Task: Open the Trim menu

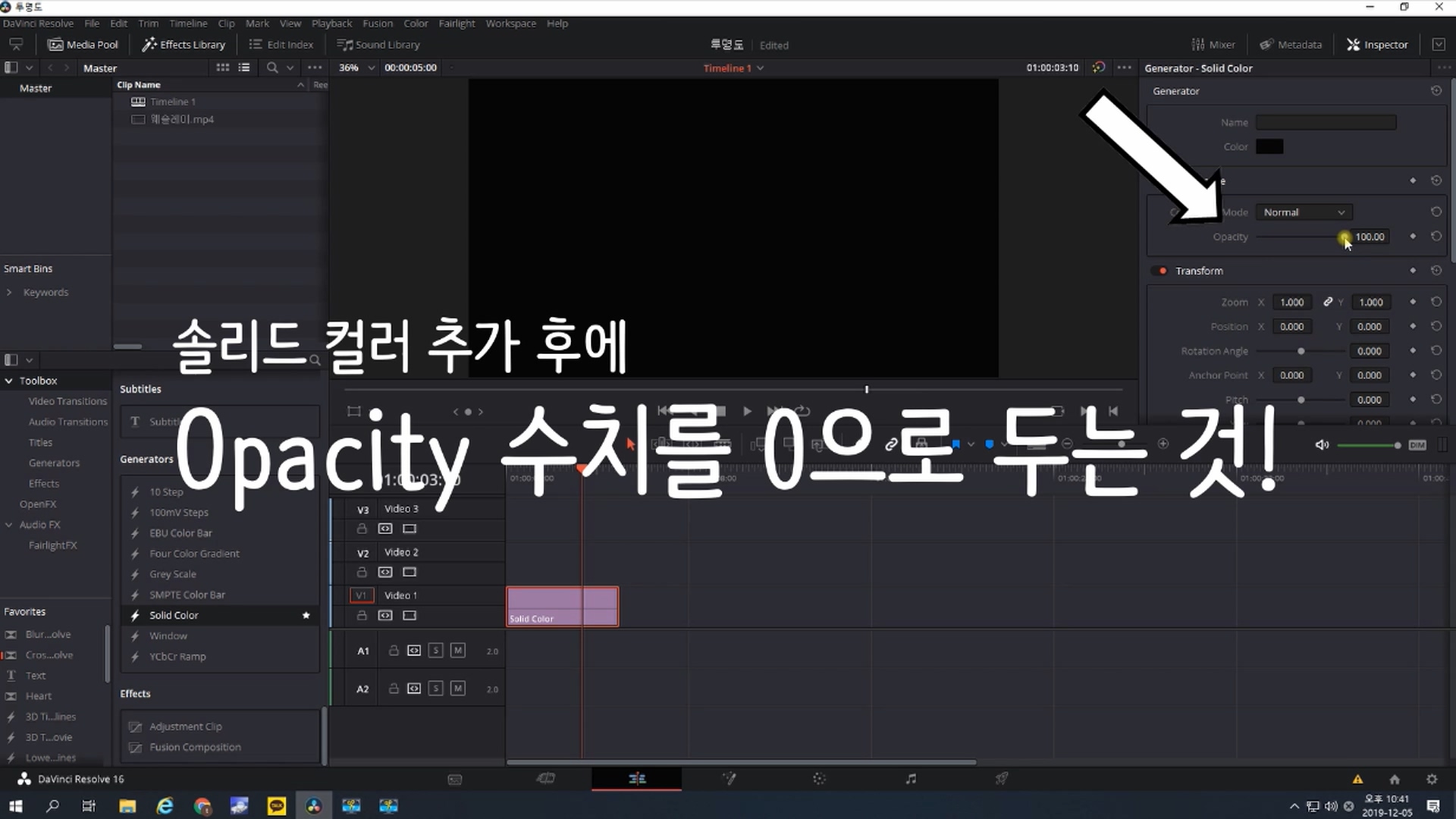Action: coord(148,24)
